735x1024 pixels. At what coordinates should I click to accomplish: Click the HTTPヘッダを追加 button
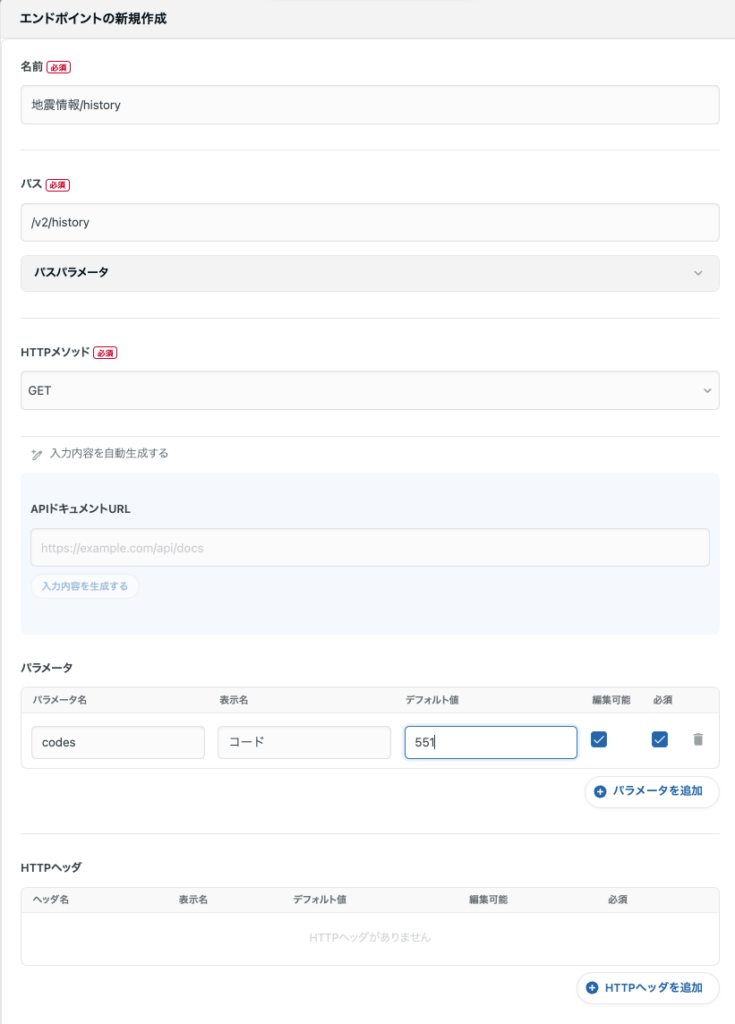click(x=648, y=988)
